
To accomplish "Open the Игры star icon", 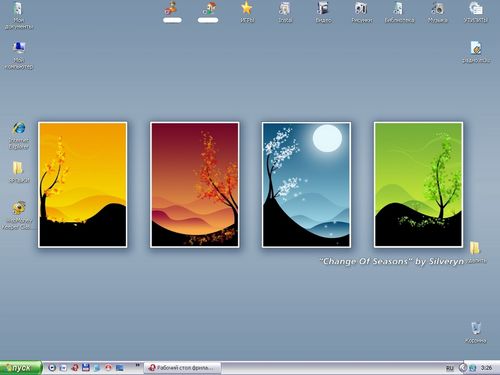I will pyautogui.click(x=247, y=12).
